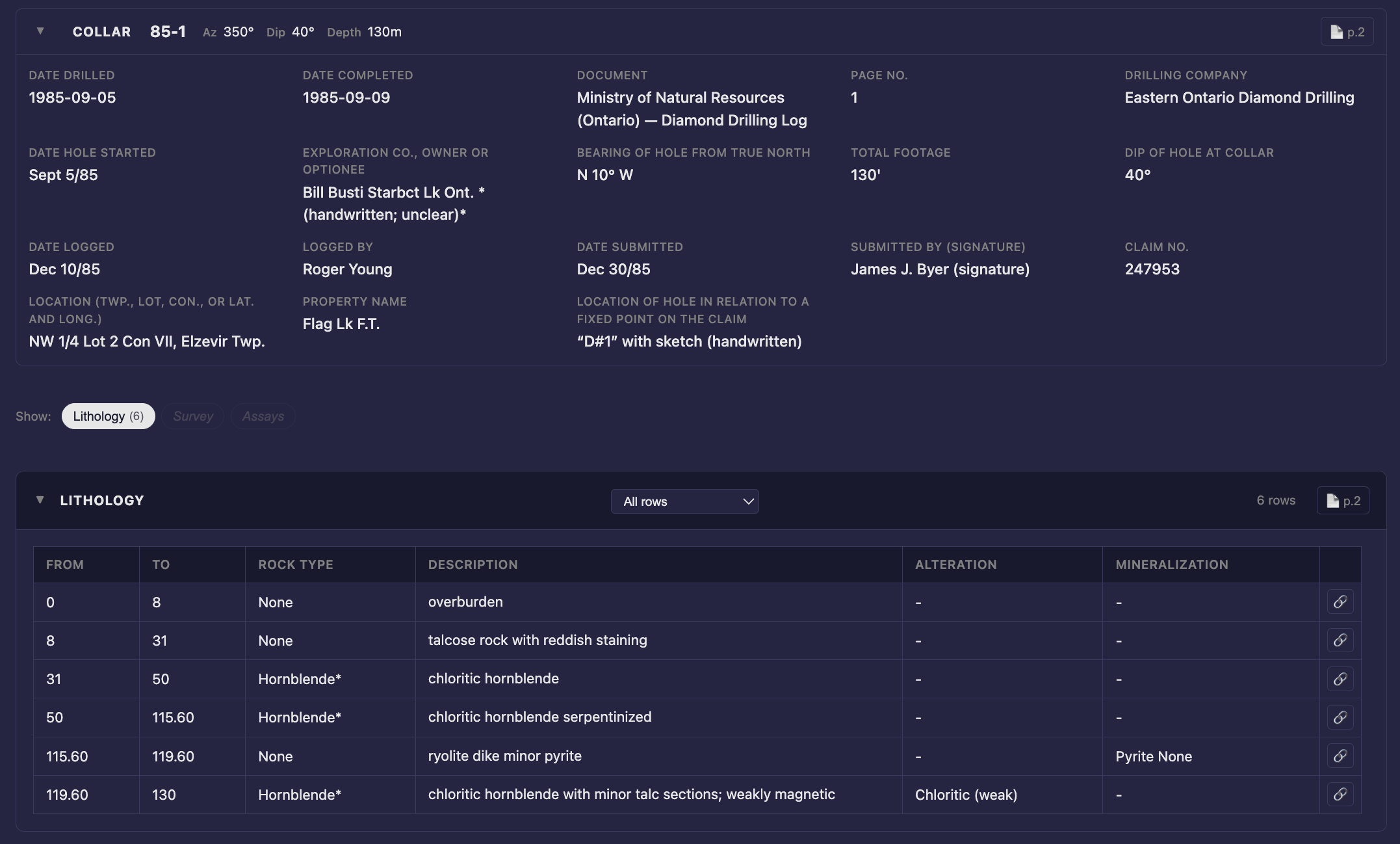Click the Mineralization column header

(1172, 564)
